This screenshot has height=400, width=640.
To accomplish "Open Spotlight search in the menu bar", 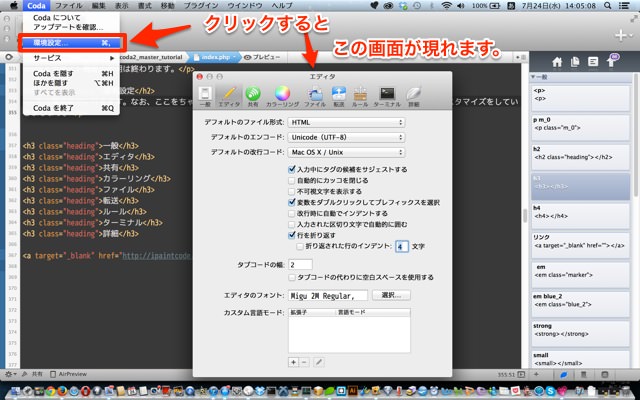I will click(608, 6).
